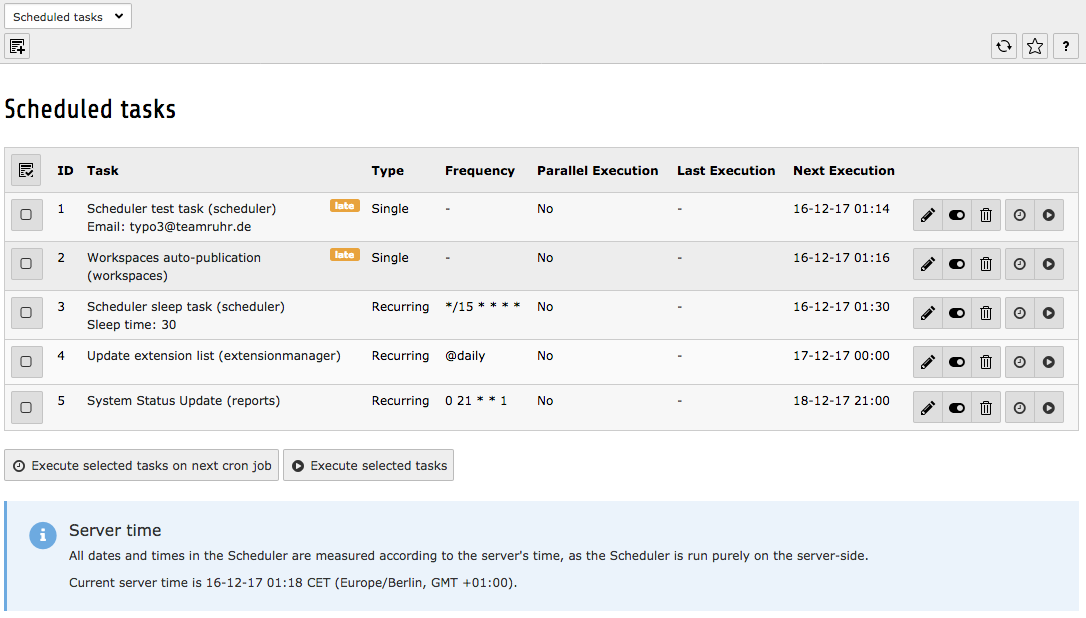The height and width of the screenshot is (618, 1086).
Task: Bookmark this page with the star icon
Action: click(x=1035, y=46)
